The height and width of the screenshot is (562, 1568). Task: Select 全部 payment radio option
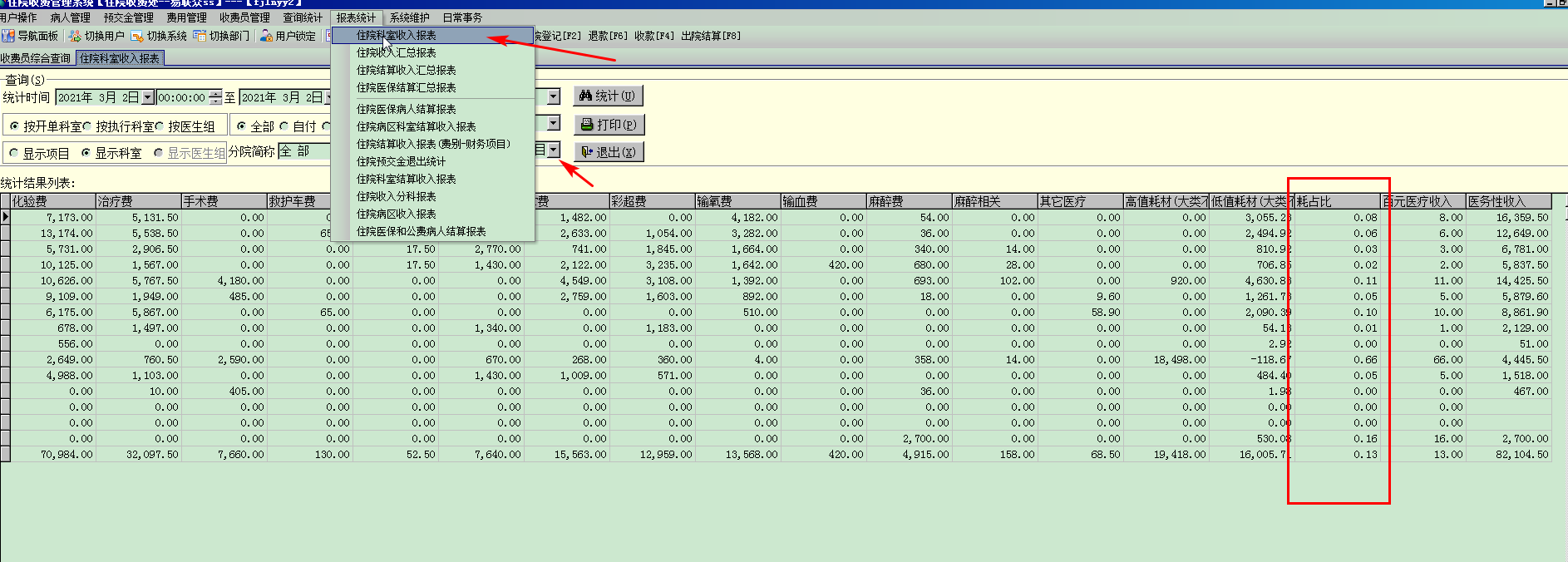[241, 126]
